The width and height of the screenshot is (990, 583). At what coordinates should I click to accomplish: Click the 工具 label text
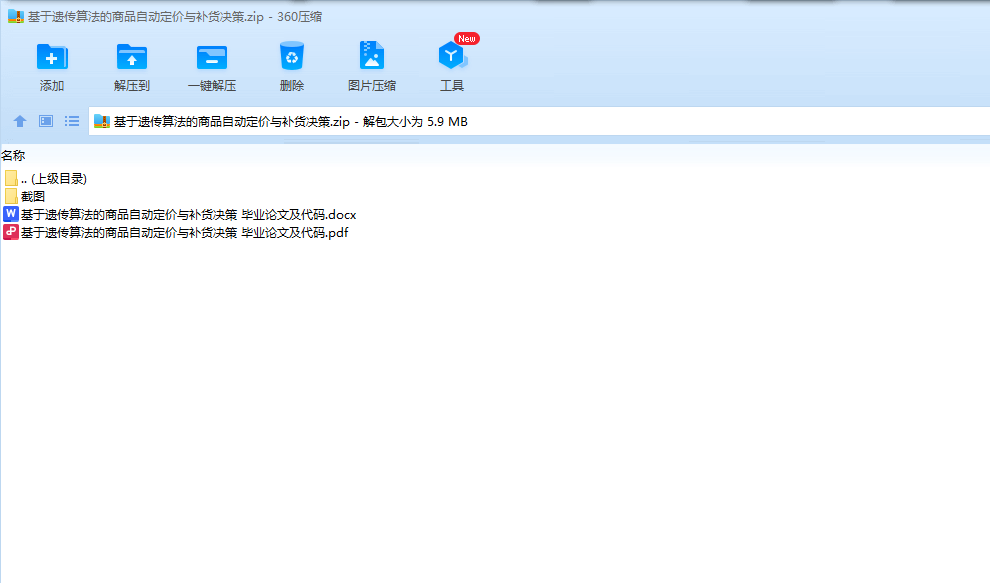(452, 86)
